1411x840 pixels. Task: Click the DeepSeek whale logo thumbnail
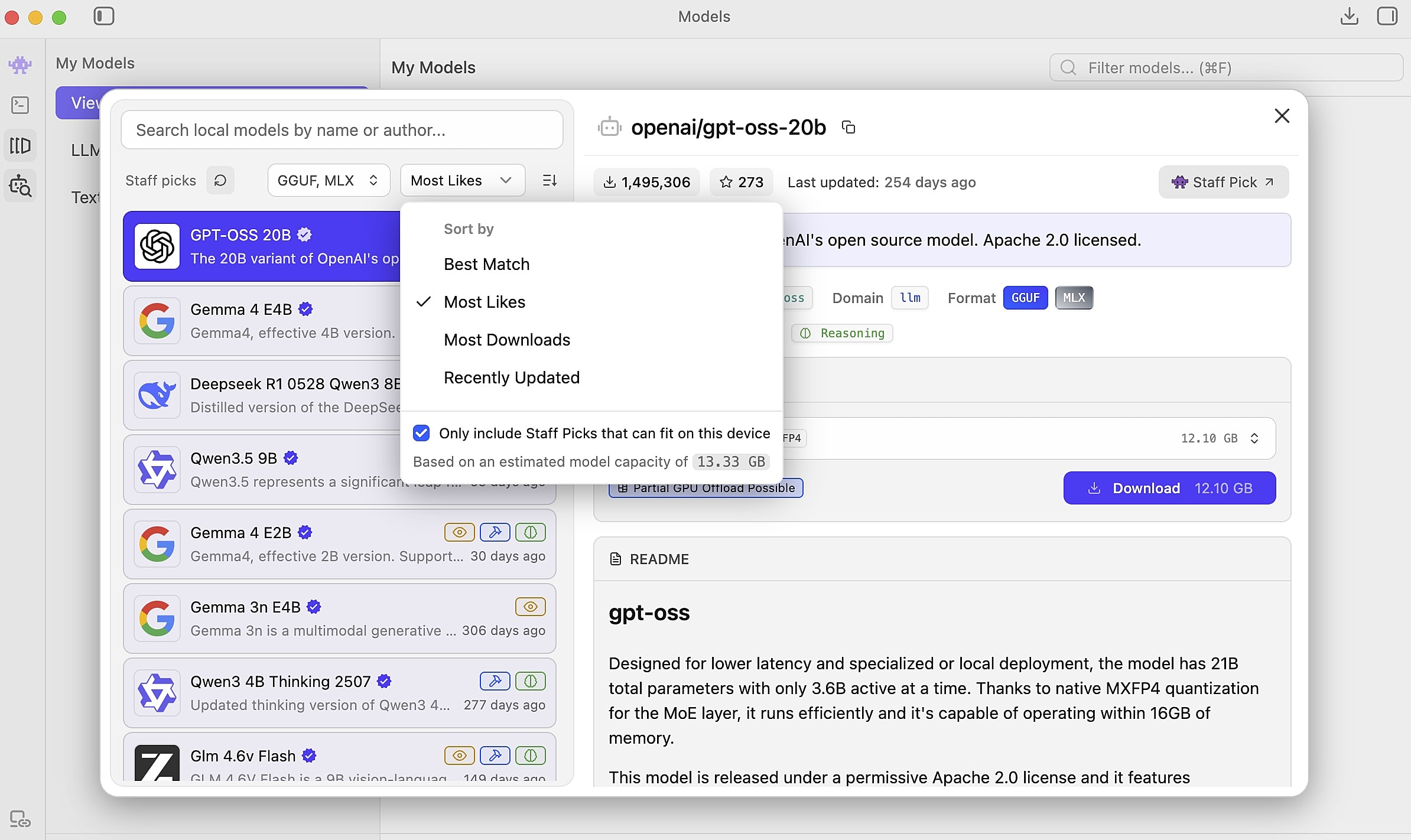click(x=157, y=395)
